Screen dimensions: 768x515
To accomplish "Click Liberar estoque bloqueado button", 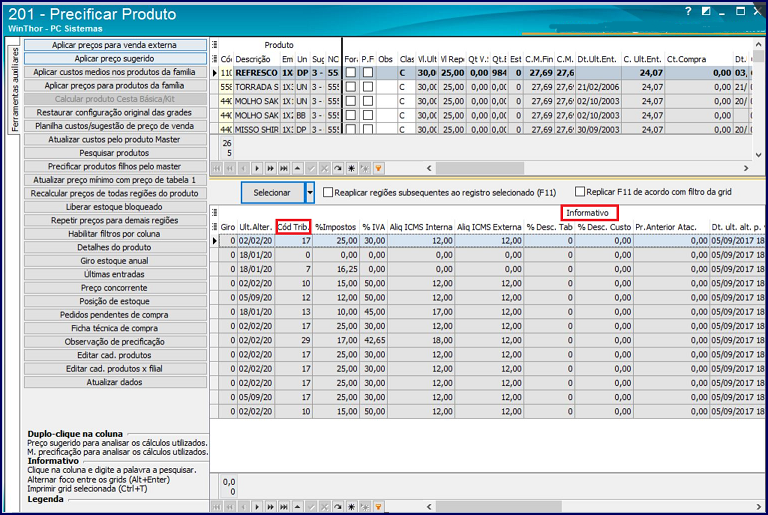I will (x=116, y=207).
